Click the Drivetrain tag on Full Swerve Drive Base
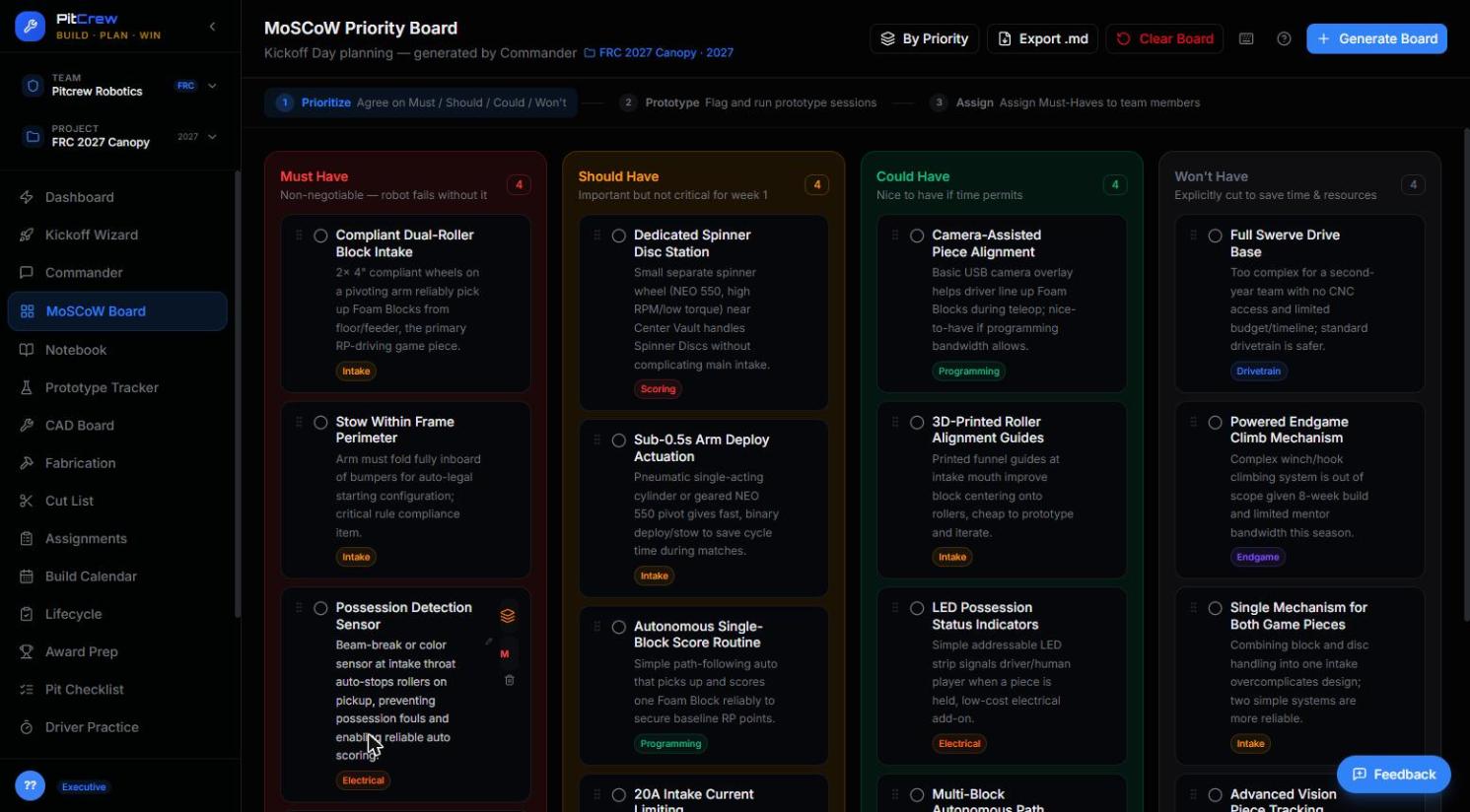1470x812 pixels. [1259, 372]
